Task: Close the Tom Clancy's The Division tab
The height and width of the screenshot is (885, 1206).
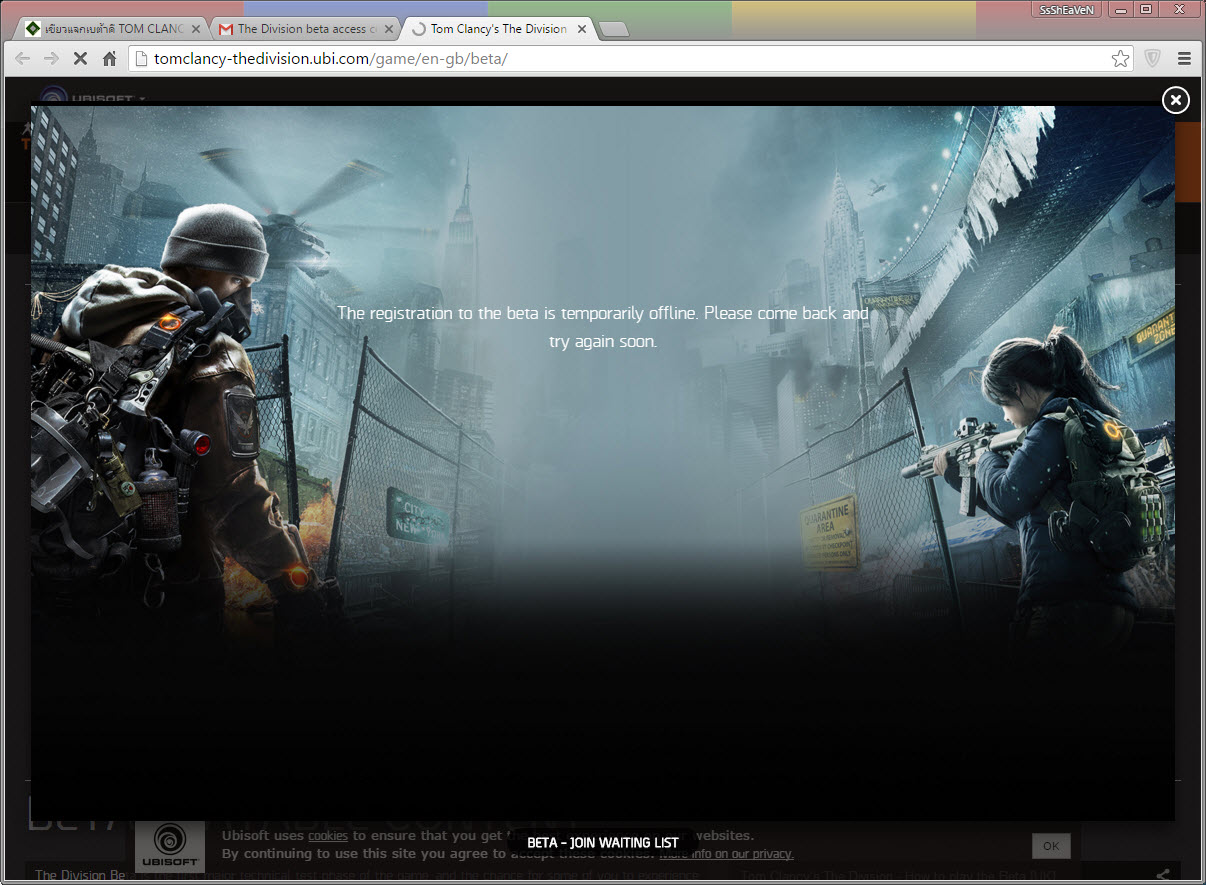Action: [x=582, y=29]
